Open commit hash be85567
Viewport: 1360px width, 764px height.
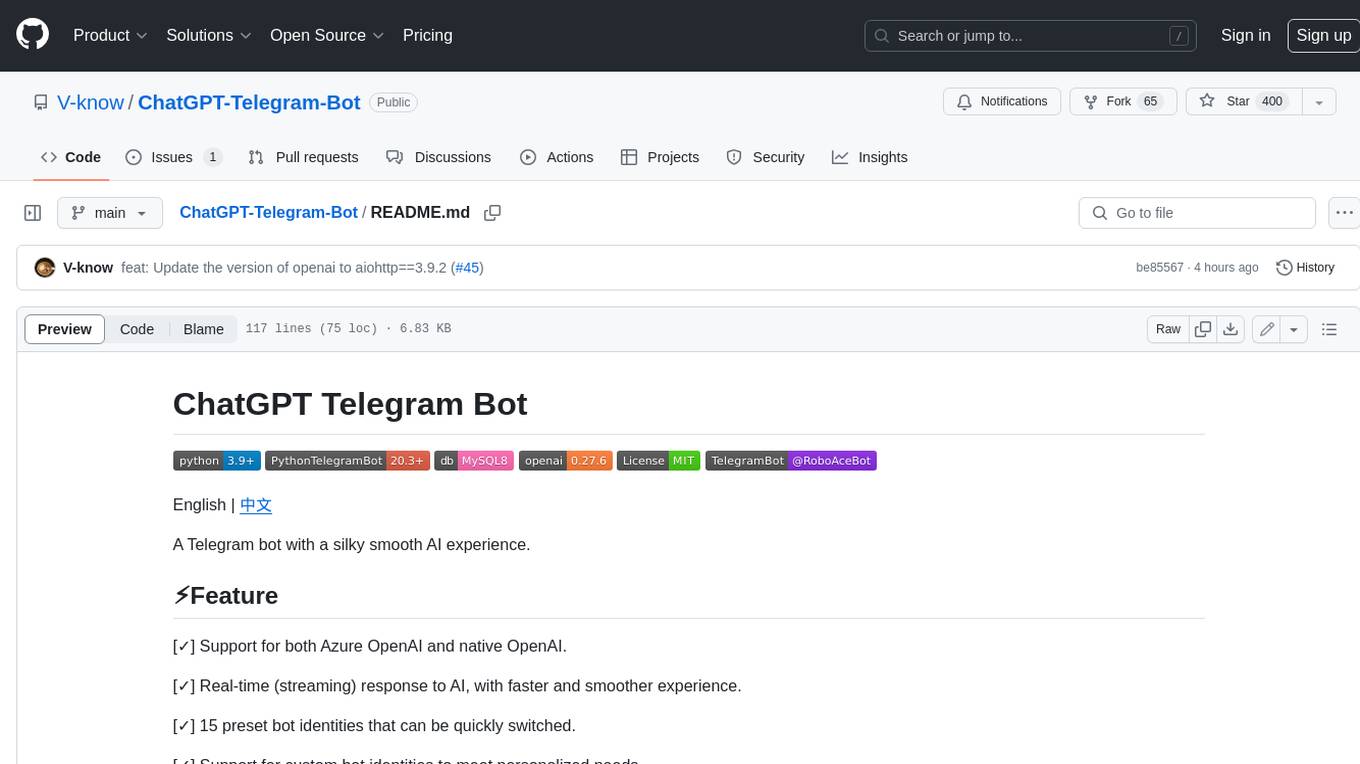pos(1159,268)
